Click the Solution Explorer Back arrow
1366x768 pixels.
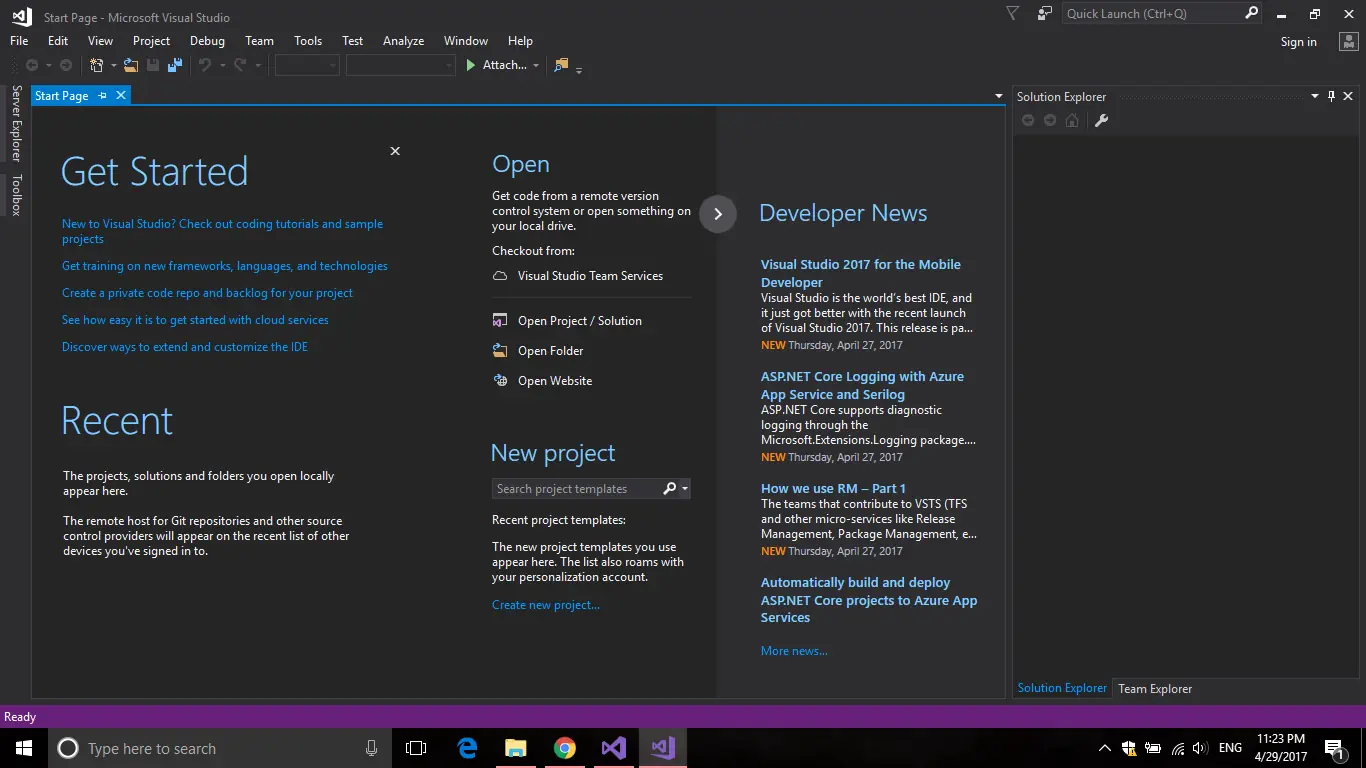(1028, 120)
